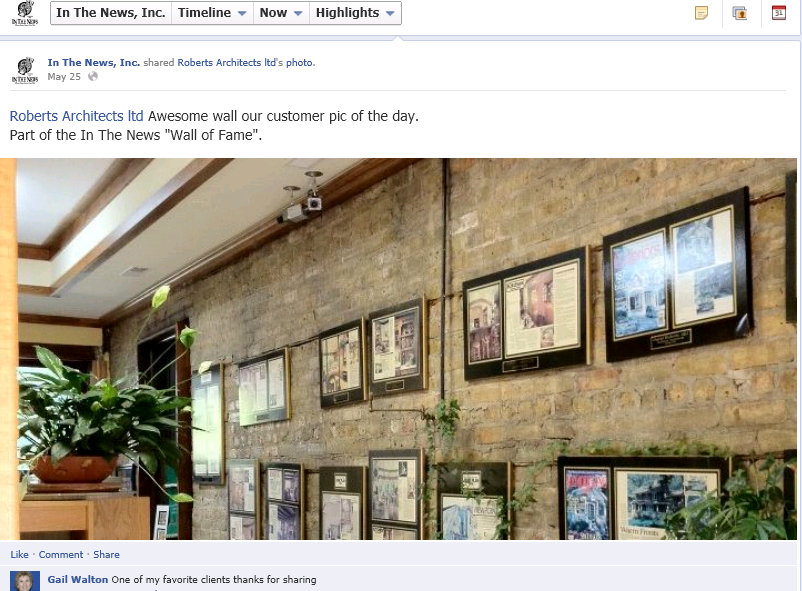Screen dimensions: 802x591
Task: Click the globe privacy icon next to May 25
Action: coord(93,77)
